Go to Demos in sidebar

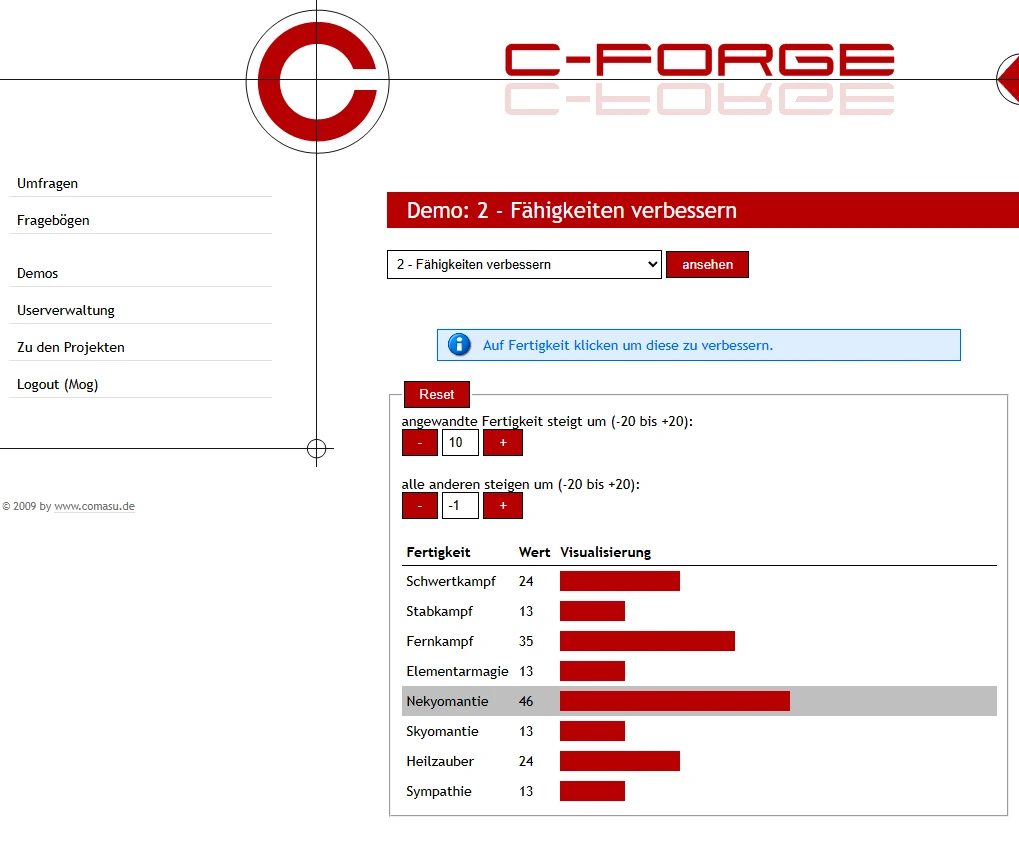[x=38, y=274]
